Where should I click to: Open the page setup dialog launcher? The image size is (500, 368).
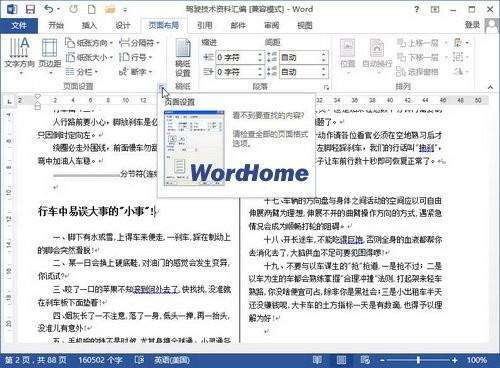coord(162,87)
